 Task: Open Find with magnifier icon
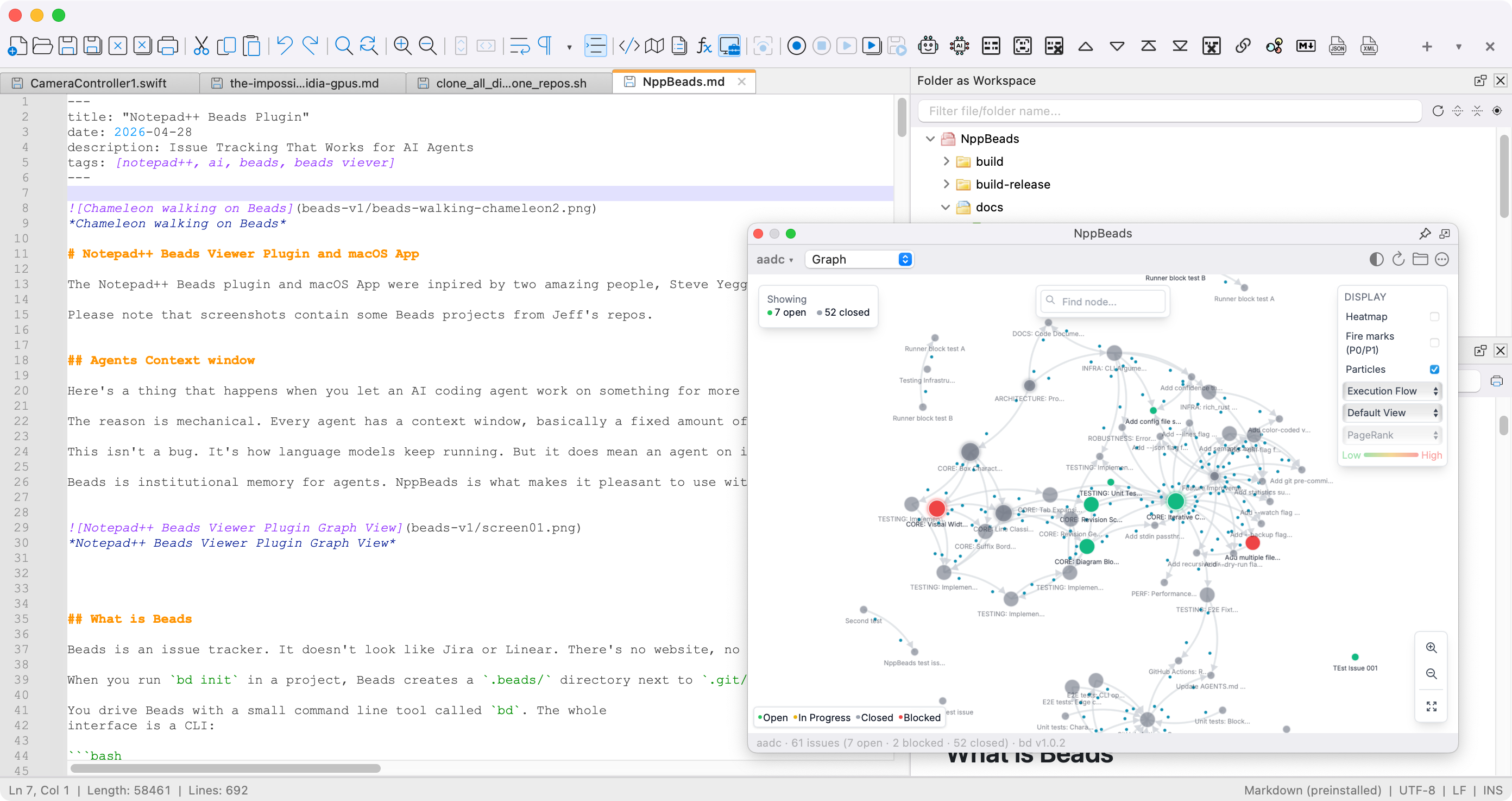343,46
